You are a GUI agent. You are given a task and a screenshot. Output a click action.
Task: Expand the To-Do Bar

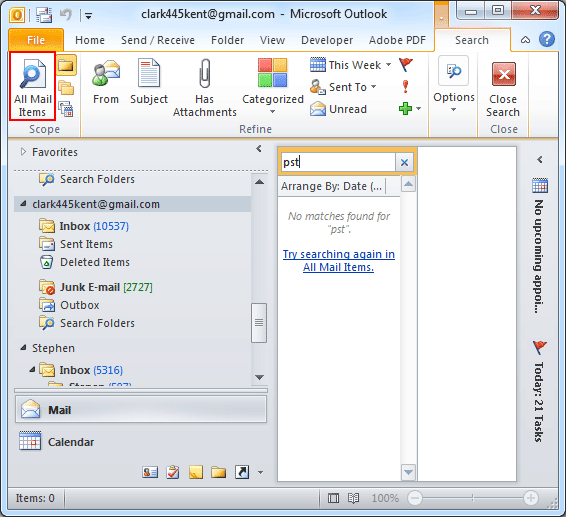click(x=540, y=159)
